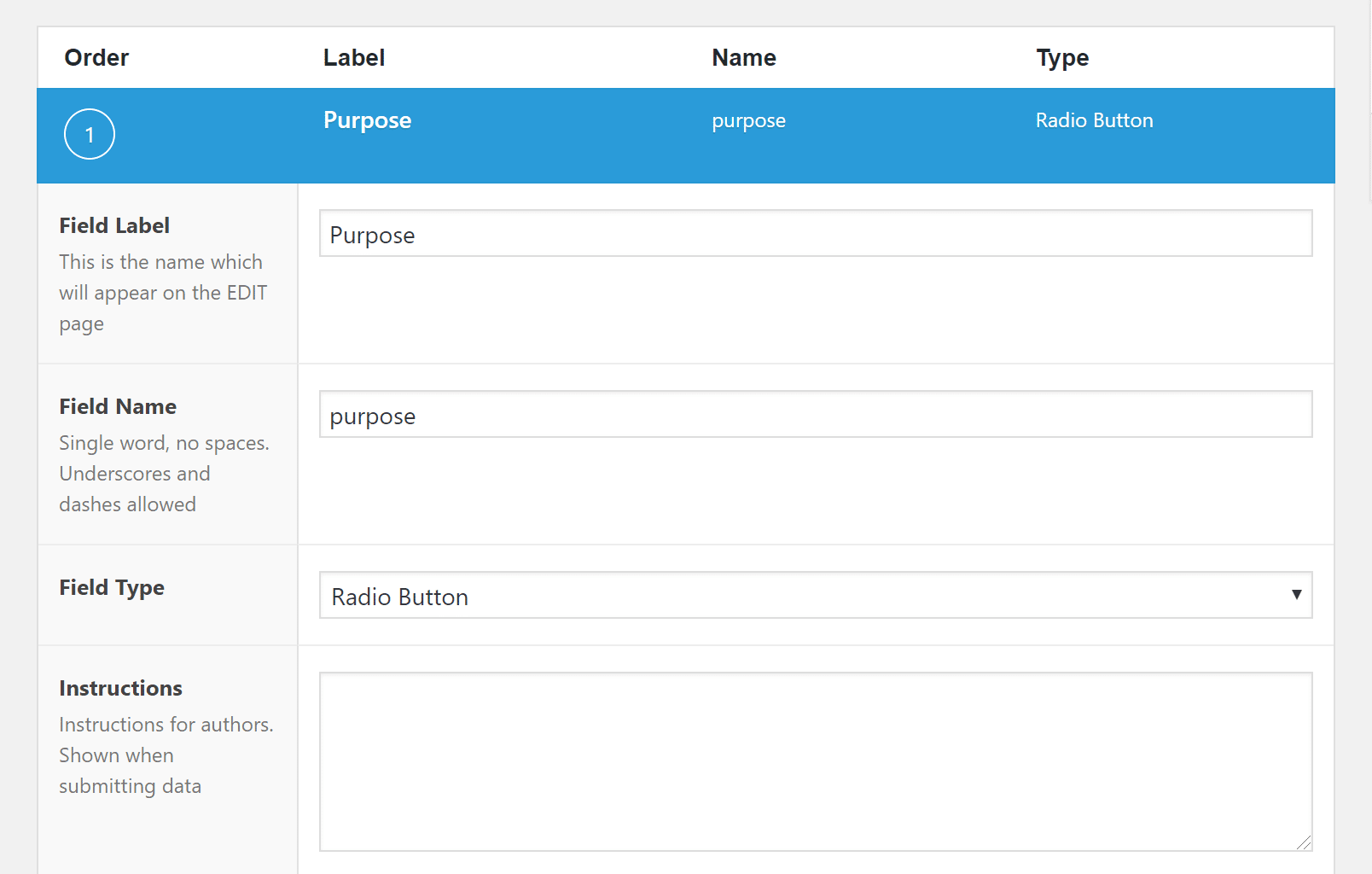The width and height of the screenshot is (1372, 874).
Task: Click the order number 1 badge
Action: 89,134
